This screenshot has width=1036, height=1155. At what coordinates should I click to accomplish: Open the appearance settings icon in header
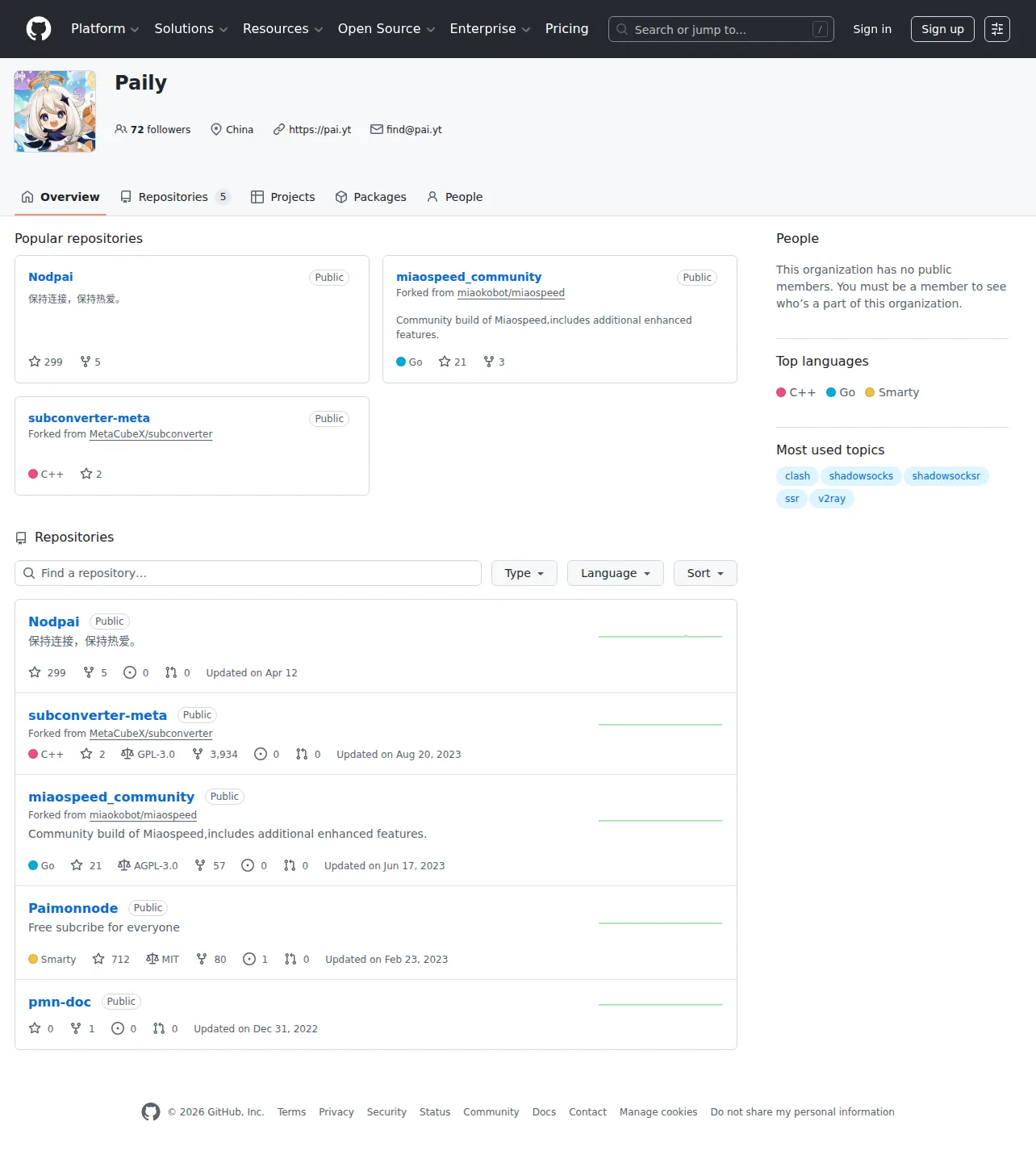[997, 29]
